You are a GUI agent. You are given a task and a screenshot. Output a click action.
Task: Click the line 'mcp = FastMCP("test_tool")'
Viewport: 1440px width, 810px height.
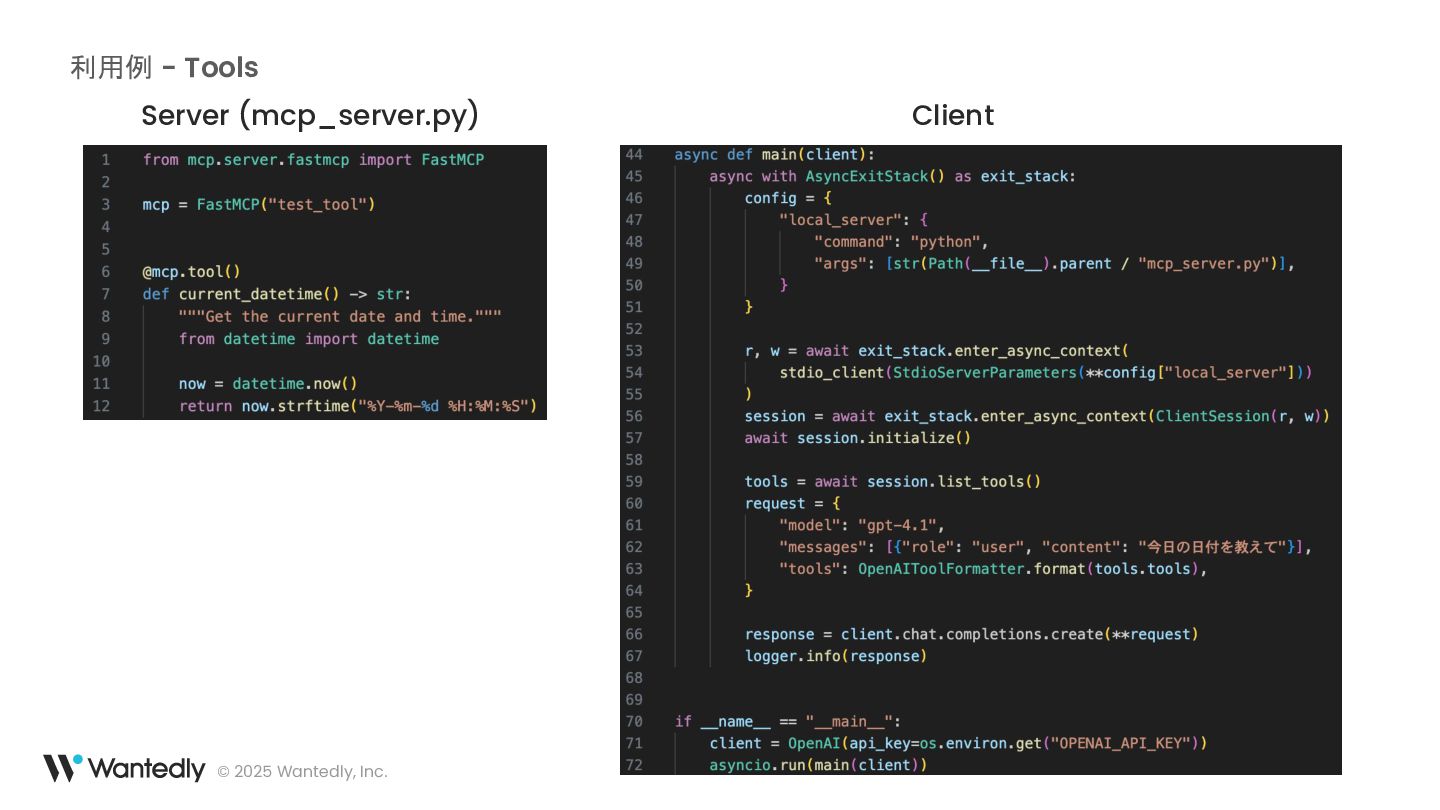(258, 205)
